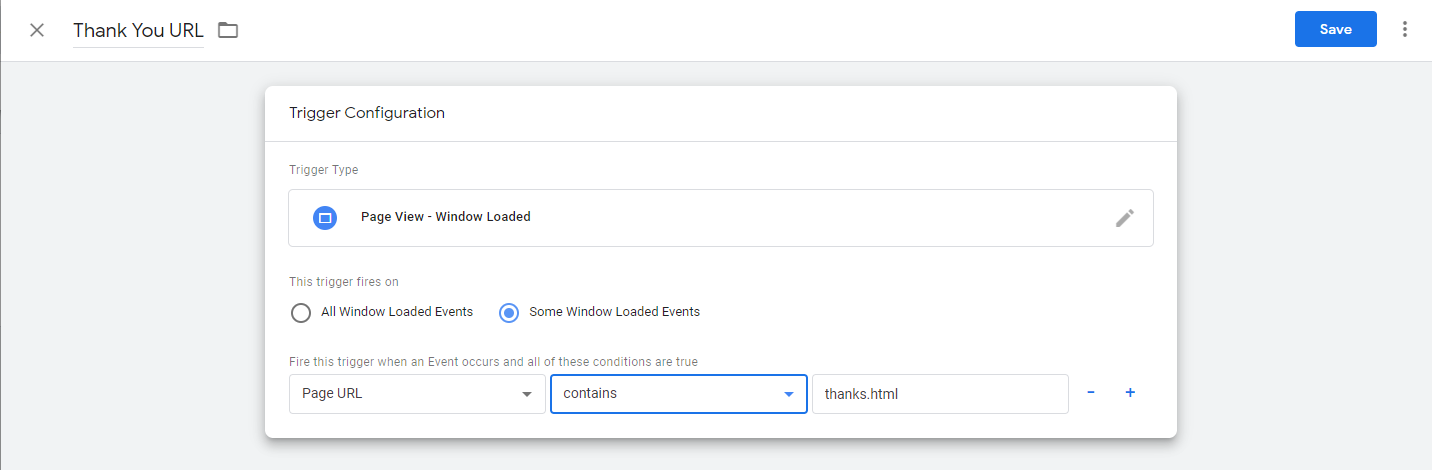
Task: Click the folder icon beside the trigger name
Action: (x=228, y=30)
